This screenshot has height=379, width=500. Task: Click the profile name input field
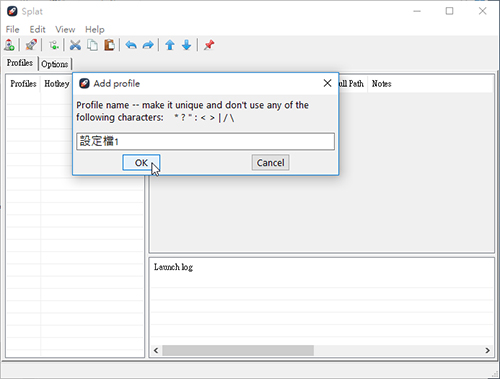pyautogui.click(x=205, y=141)
